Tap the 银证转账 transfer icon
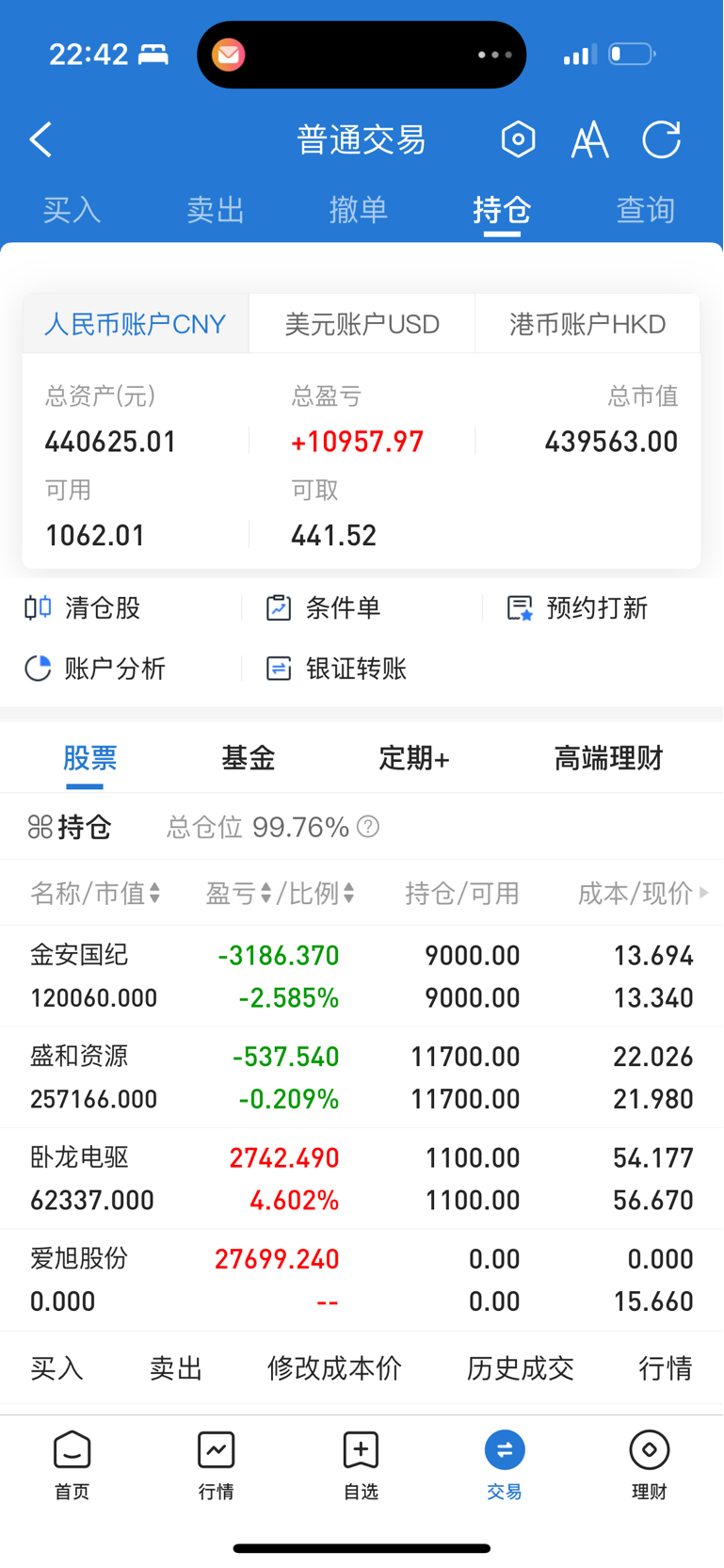Screen dimensions: 724x1568 click(279, 669)
